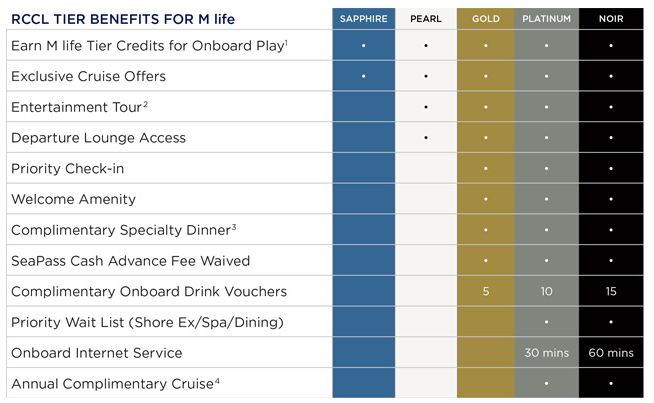The image size is (654, 403).
Task: Select the Priority Check-in benefit label
Action: [x=67, y=169]
